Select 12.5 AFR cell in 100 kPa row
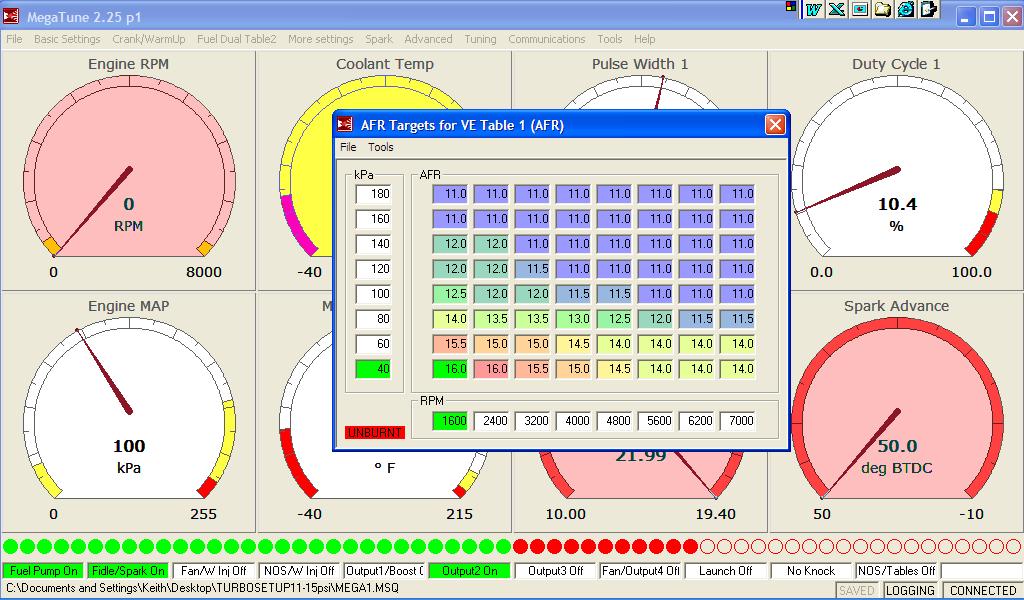 450,294
